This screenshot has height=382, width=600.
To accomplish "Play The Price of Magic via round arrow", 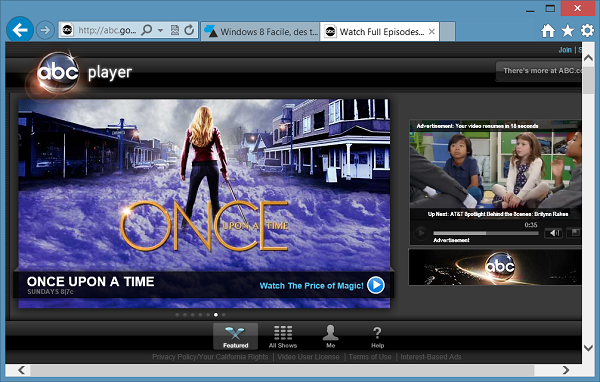I will 376,285.
